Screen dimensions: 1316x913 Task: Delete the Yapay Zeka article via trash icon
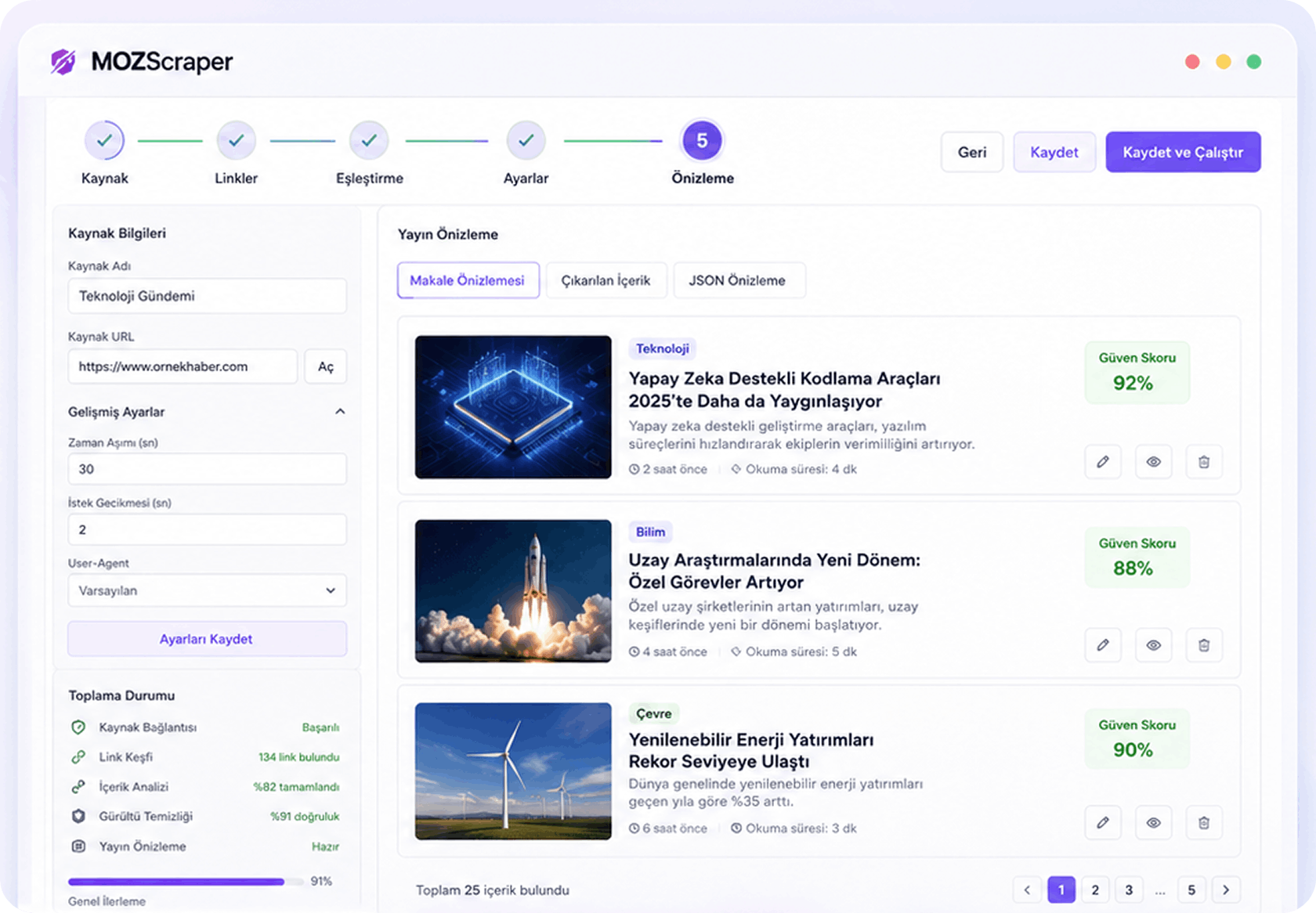click(1204, 462)
